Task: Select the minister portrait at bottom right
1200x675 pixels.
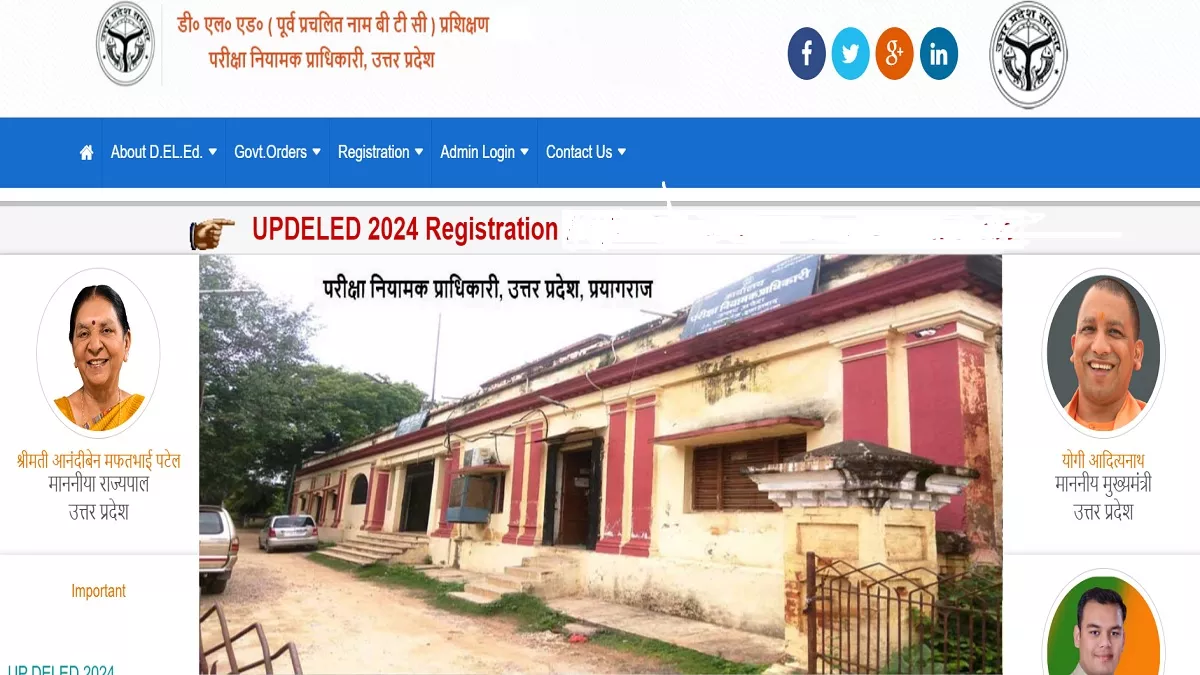Action: point(1104,625)
